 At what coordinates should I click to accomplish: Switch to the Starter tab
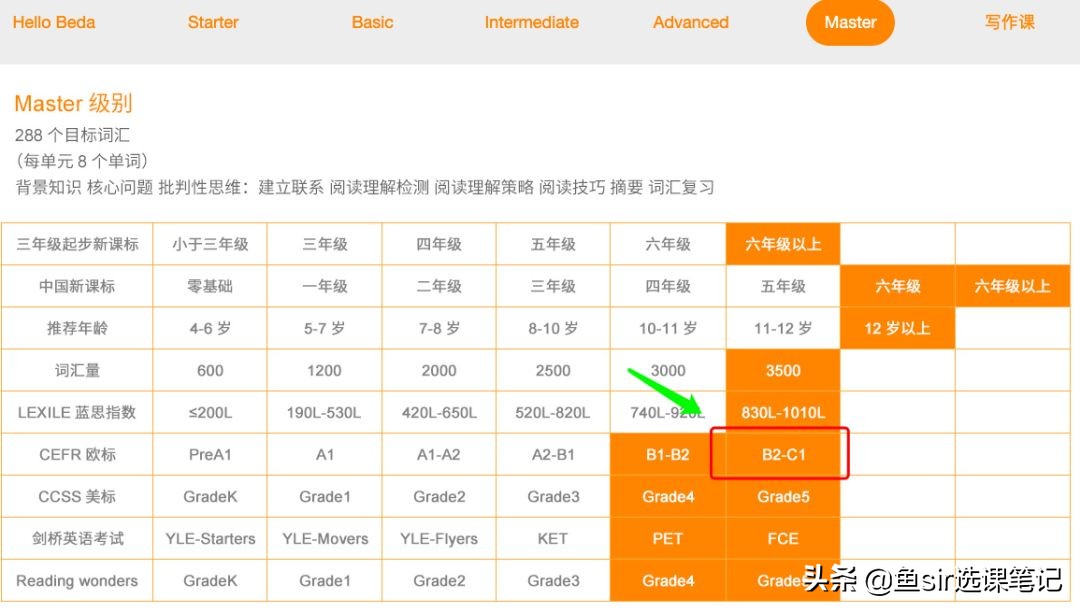213,23
